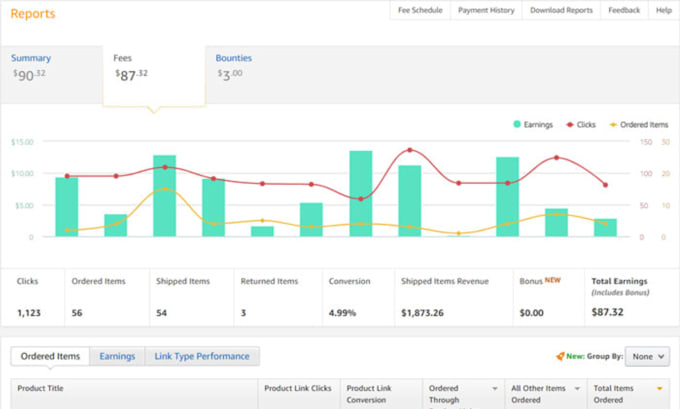Open Payment History
Viewport: 680px width, 409px height.
(x=486, y=10)
